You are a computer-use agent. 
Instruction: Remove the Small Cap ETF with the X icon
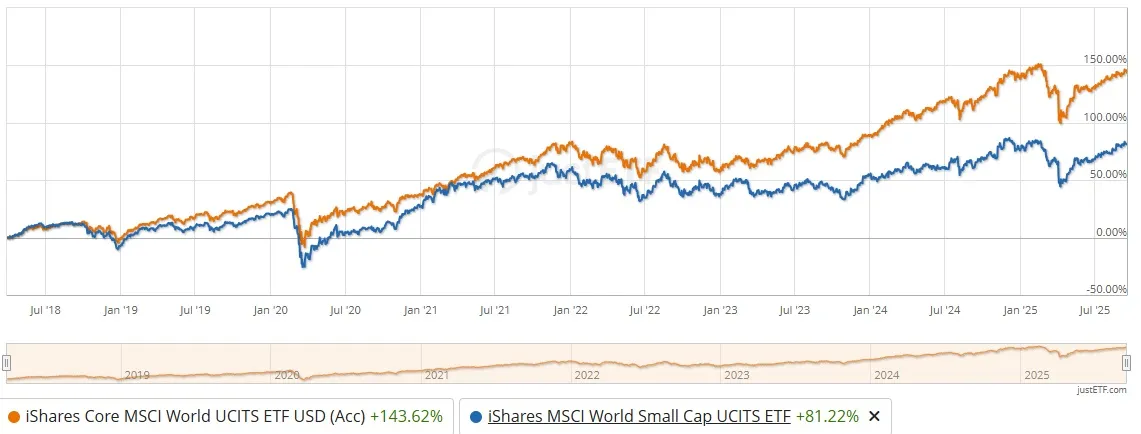pos(875,417)
